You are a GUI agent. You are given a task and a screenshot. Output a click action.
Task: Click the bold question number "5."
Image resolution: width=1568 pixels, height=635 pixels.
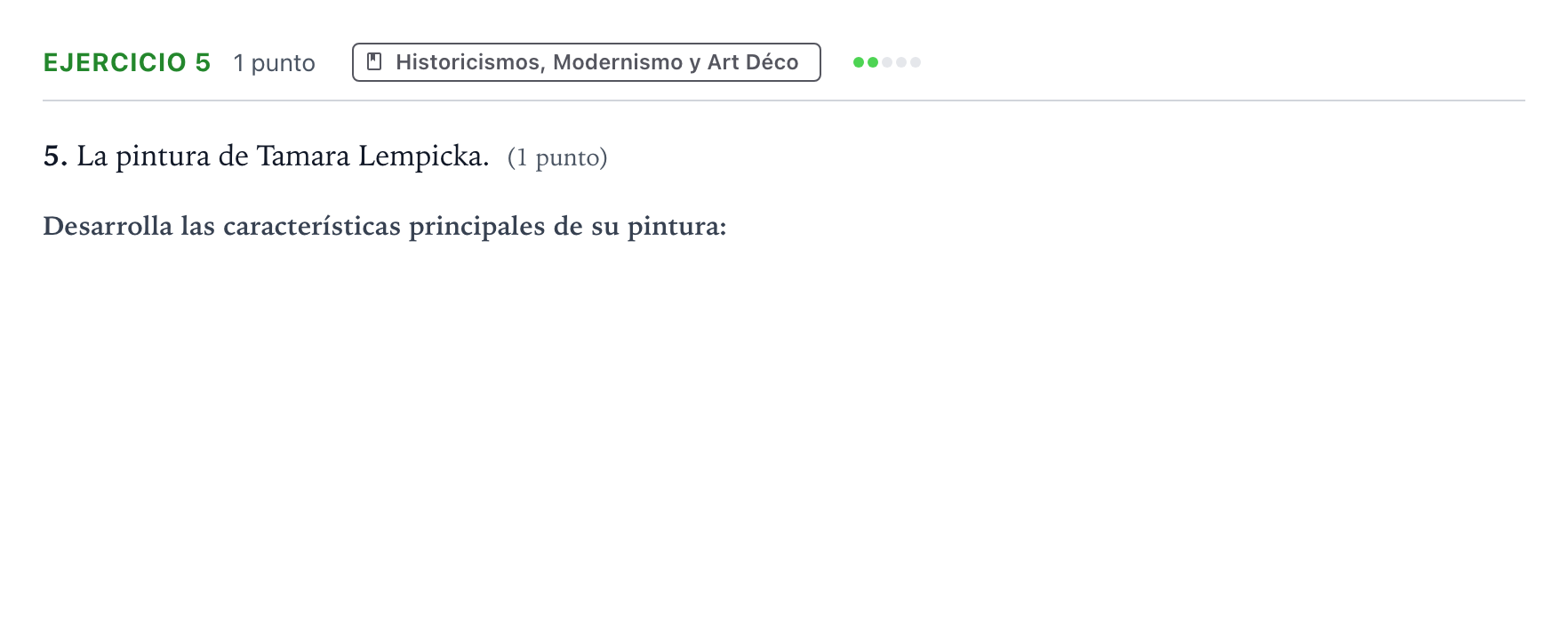tap(55, 157)
